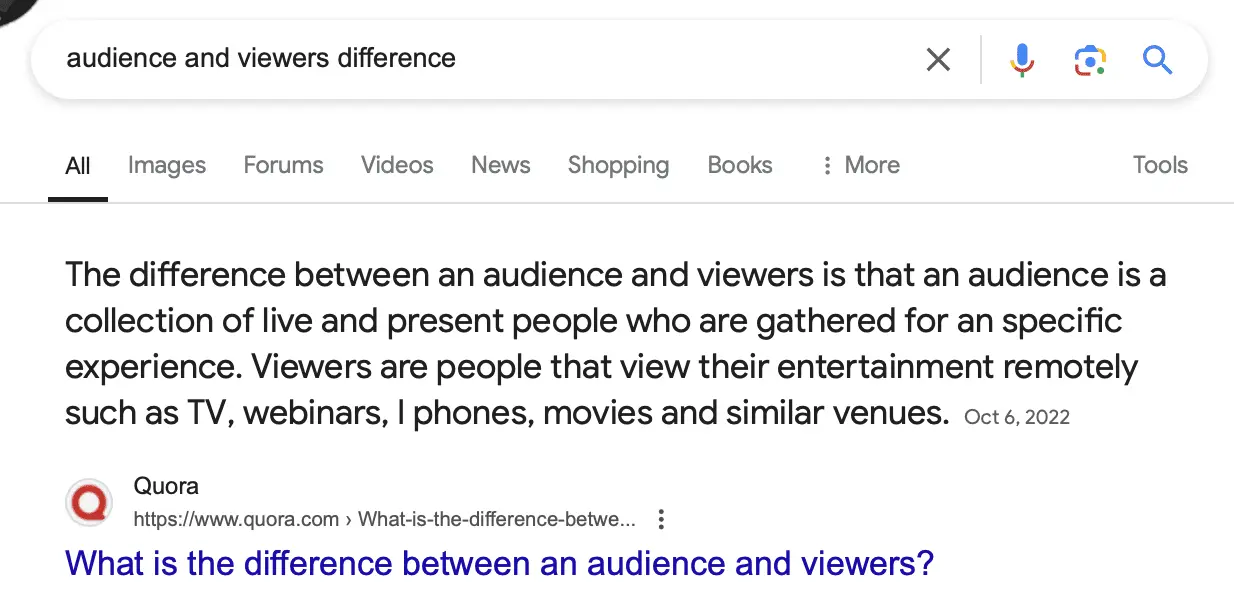Click the blue magnifying glass search icon
The image size is (1234, 598).
click(1157, 60)
